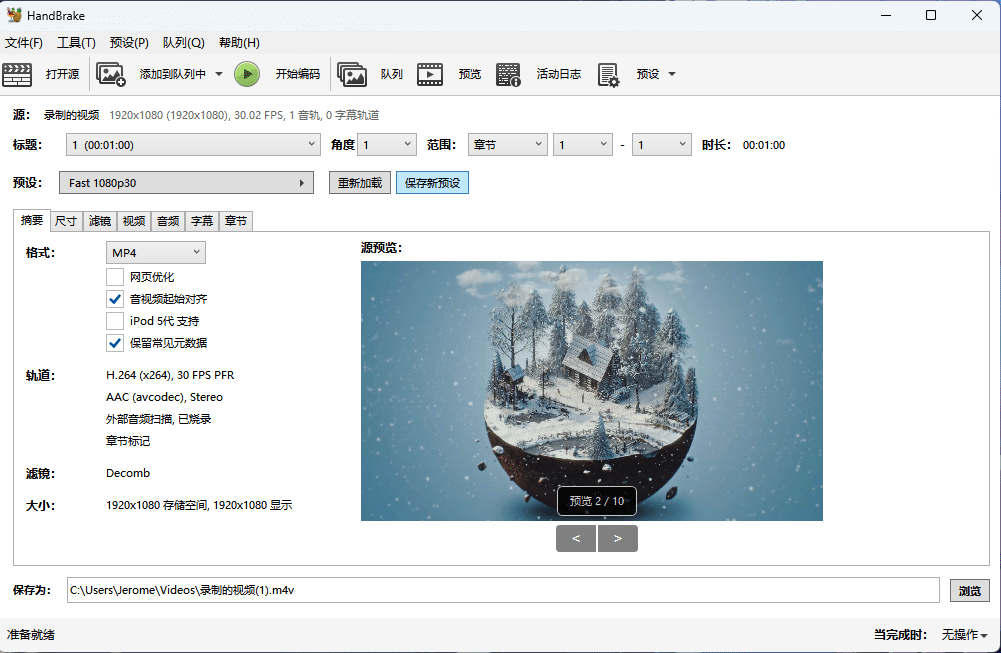Click the 保存新预设 button
The width and height of the screenshot is (1001, 653).
(x=432, y=183)
